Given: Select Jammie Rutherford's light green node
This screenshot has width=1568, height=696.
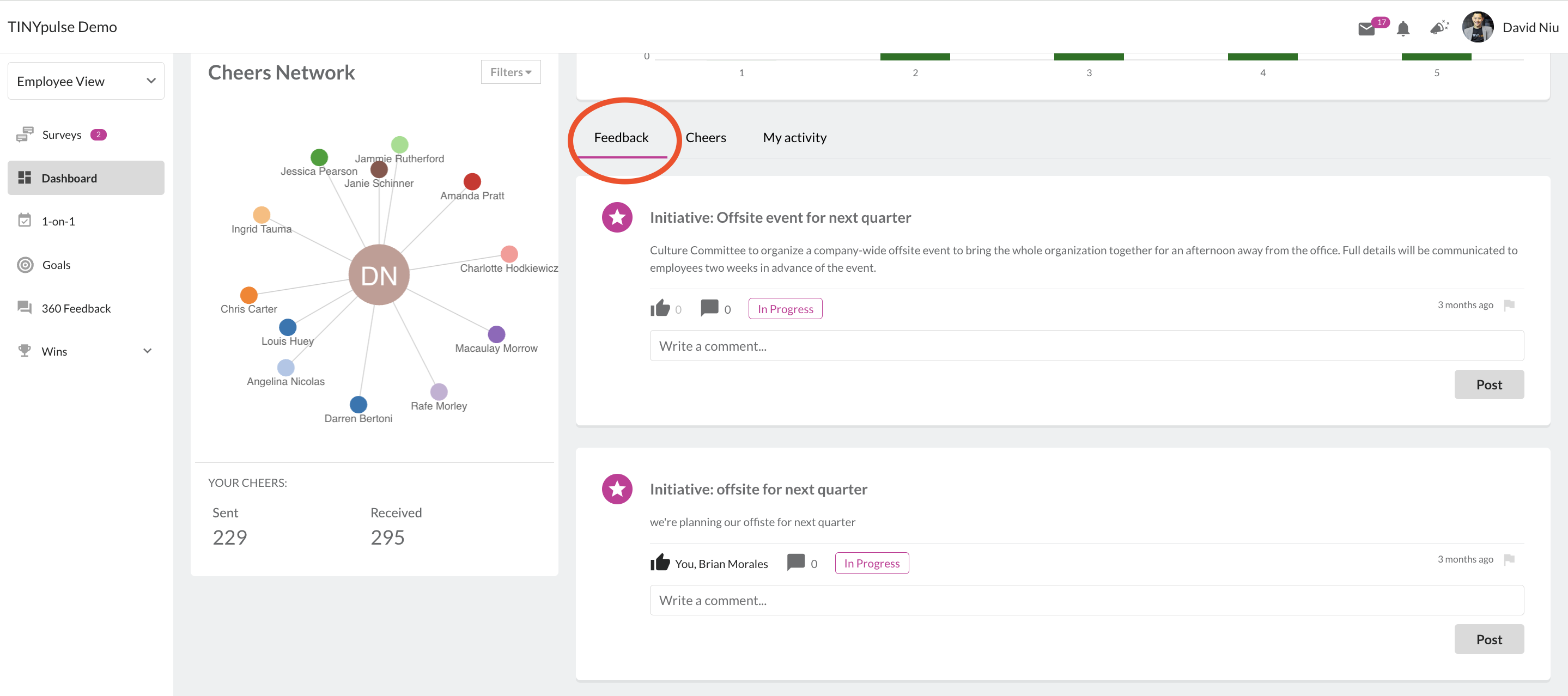Looking at the screenshot, I should (x=399, y=145).
